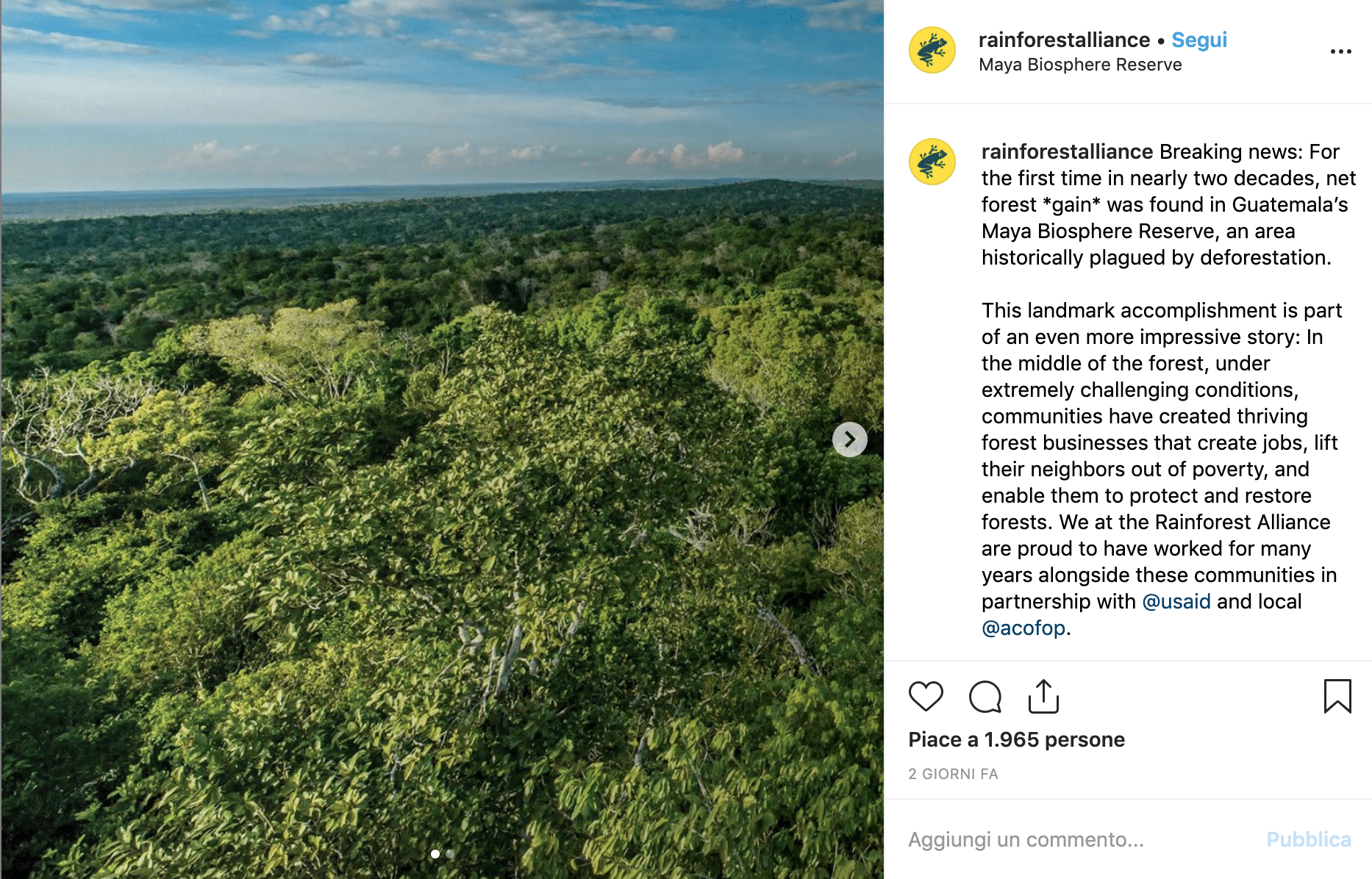Click the Pubblica button
The height and width of the screenshot is (879, 1372).
coord(1308,839)
